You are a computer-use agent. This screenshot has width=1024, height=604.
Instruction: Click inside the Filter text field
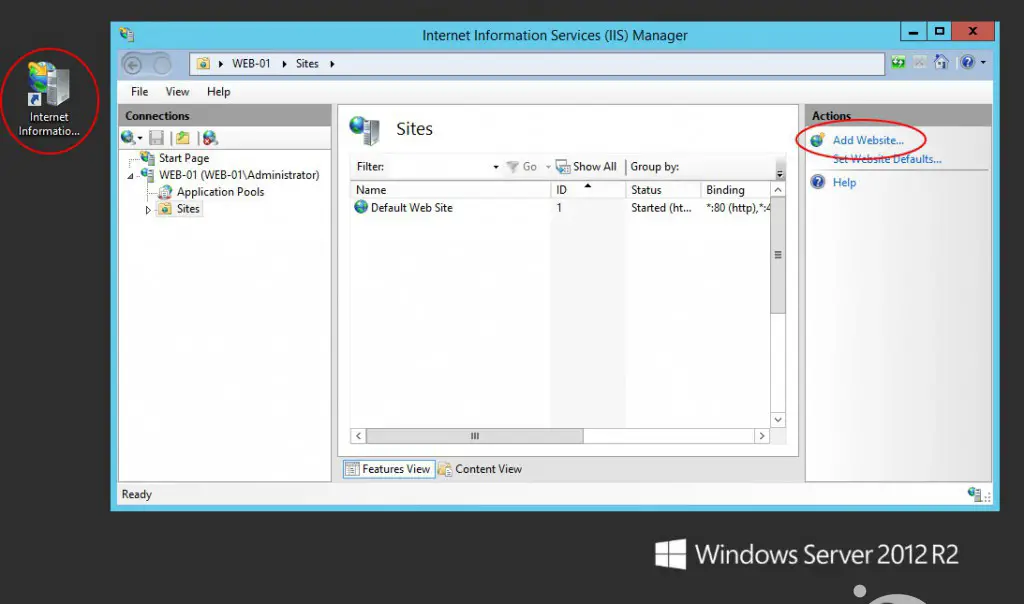pyautogui.click(x=439, y=167)
